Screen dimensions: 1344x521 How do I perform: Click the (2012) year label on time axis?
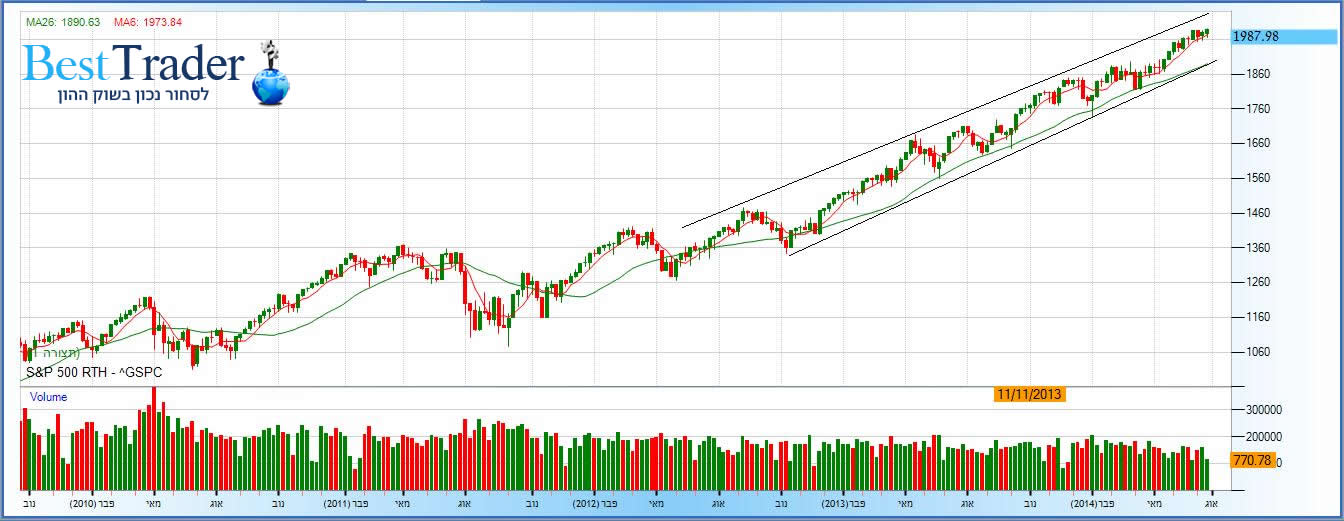(586, 505)
